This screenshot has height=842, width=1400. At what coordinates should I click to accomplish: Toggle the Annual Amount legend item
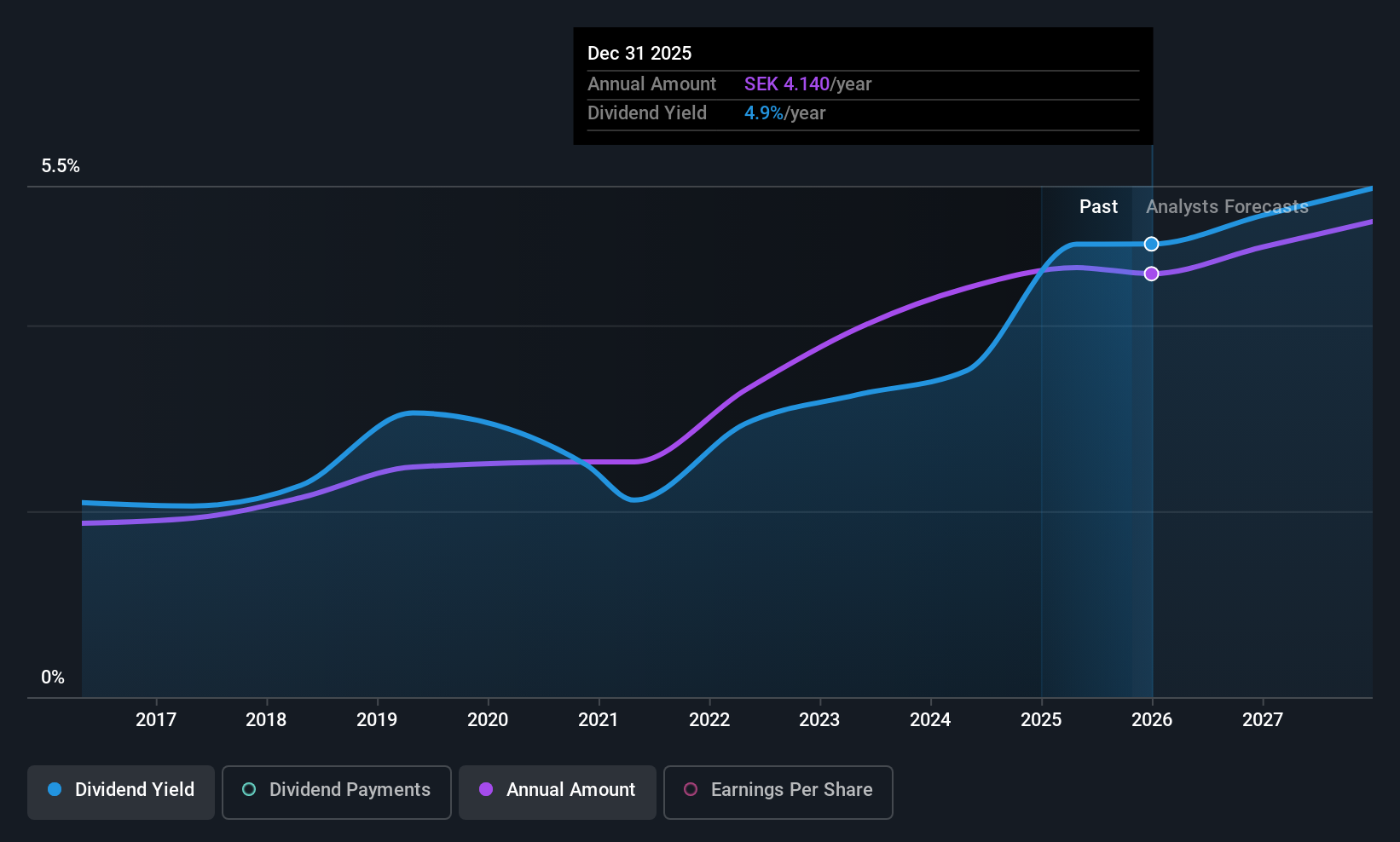click(x=557, y=791)
